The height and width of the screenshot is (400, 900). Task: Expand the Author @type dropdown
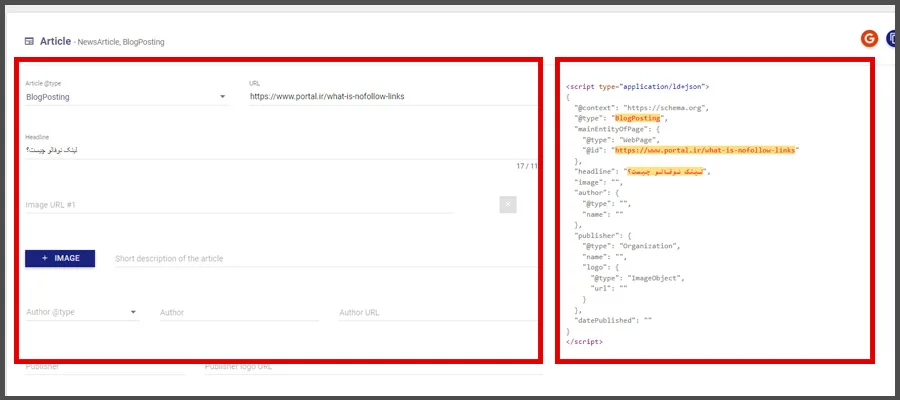tap(81, 312)
